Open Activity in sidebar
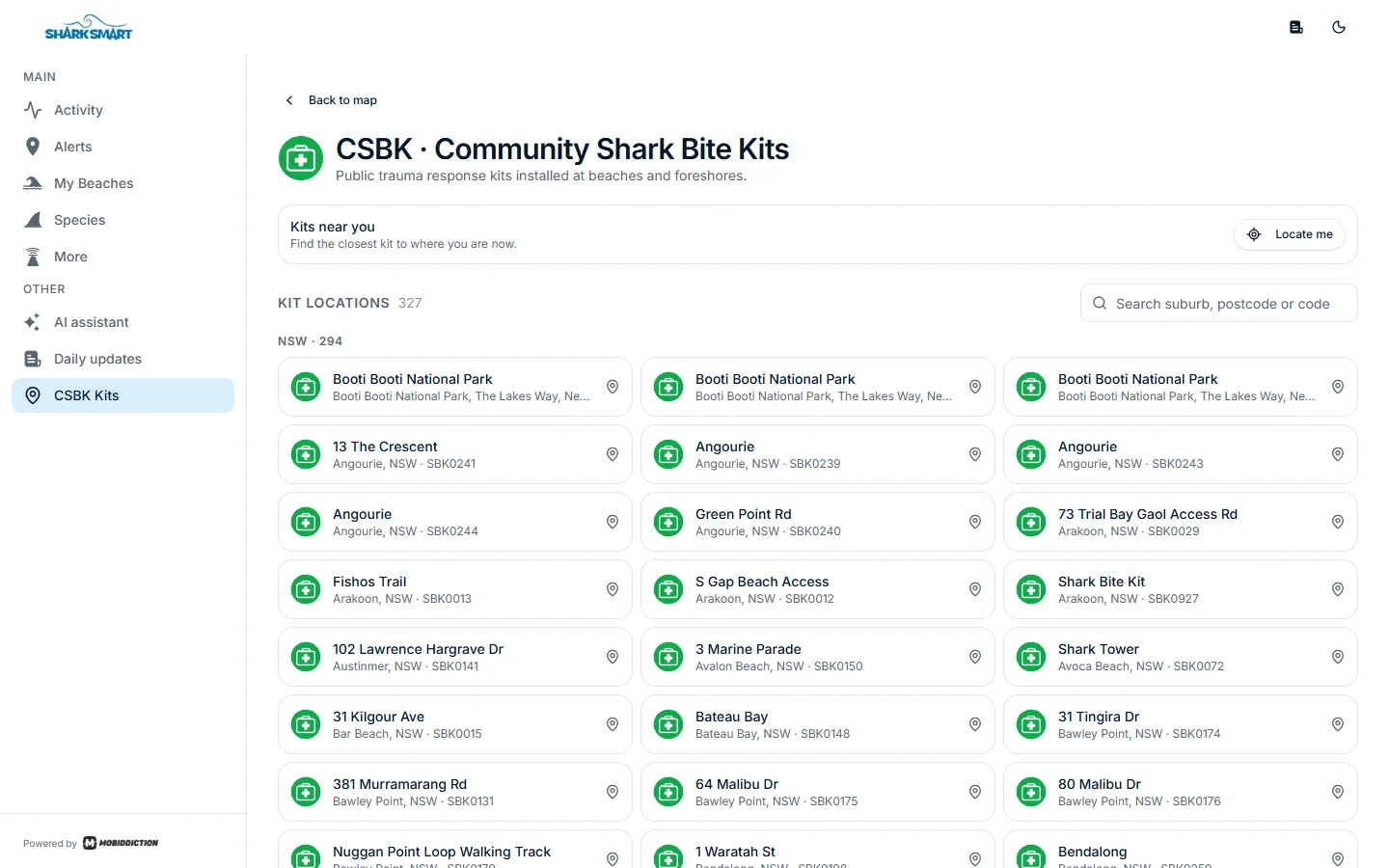This screenshot has width=1389, height=868. pyautogui.click(x=123, y=110)
